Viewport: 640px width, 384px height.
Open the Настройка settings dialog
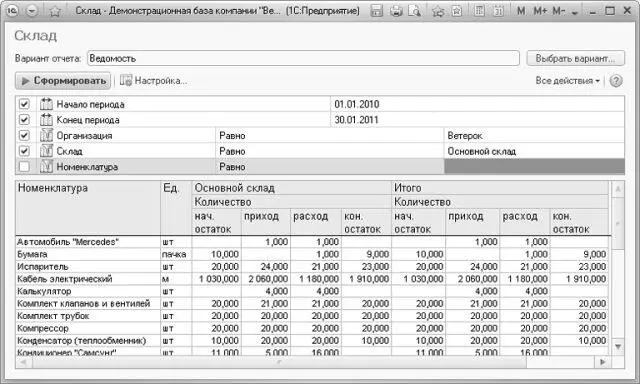[x=153, y=81]
